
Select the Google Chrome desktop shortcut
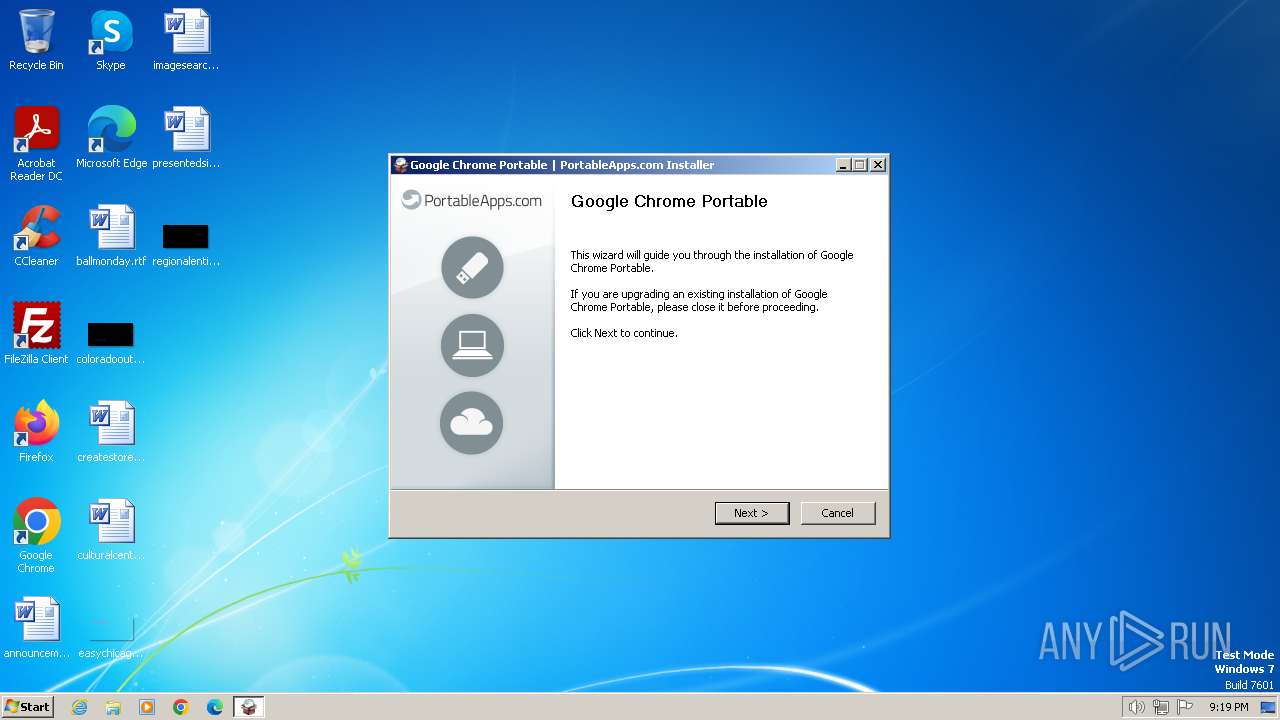(x=36, y=536)
